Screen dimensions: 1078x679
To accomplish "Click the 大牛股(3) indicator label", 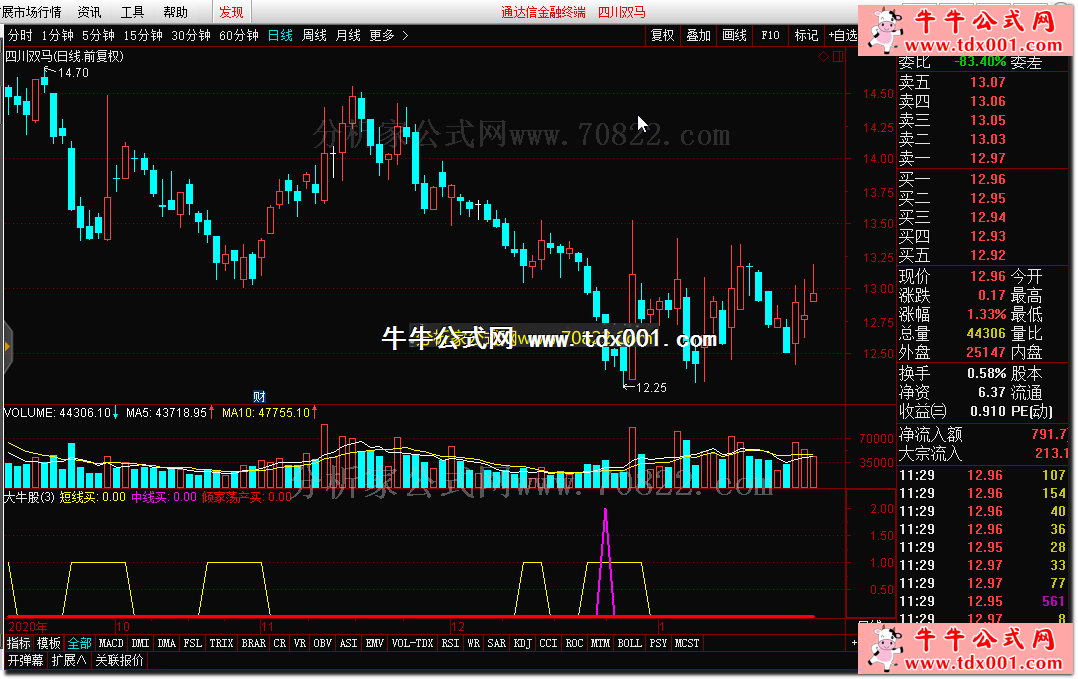I will 29,497.
